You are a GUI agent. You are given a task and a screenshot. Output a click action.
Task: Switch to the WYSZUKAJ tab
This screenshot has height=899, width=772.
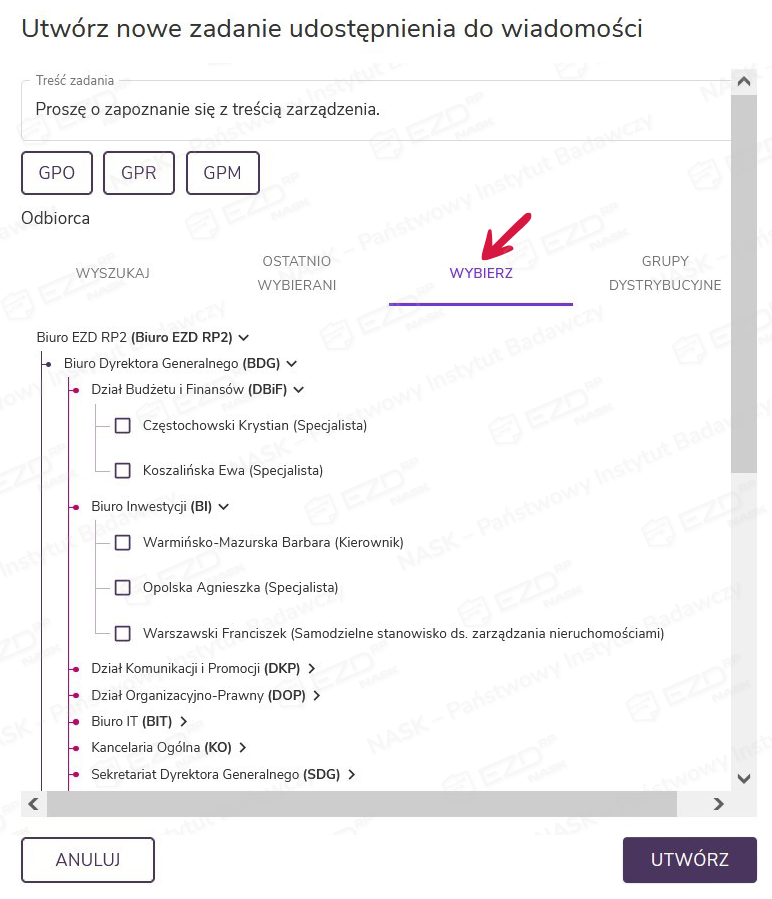(x=113, y=273)
